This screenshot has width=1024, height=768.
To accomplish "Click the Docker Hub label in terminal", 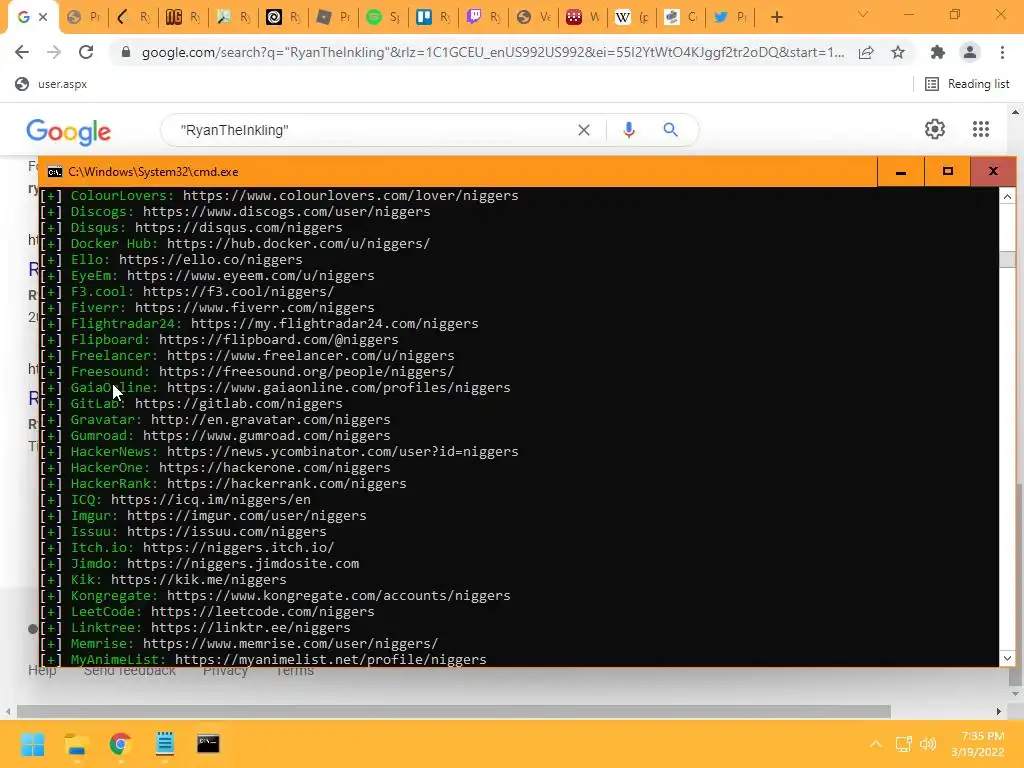I will tap(114, 244).
